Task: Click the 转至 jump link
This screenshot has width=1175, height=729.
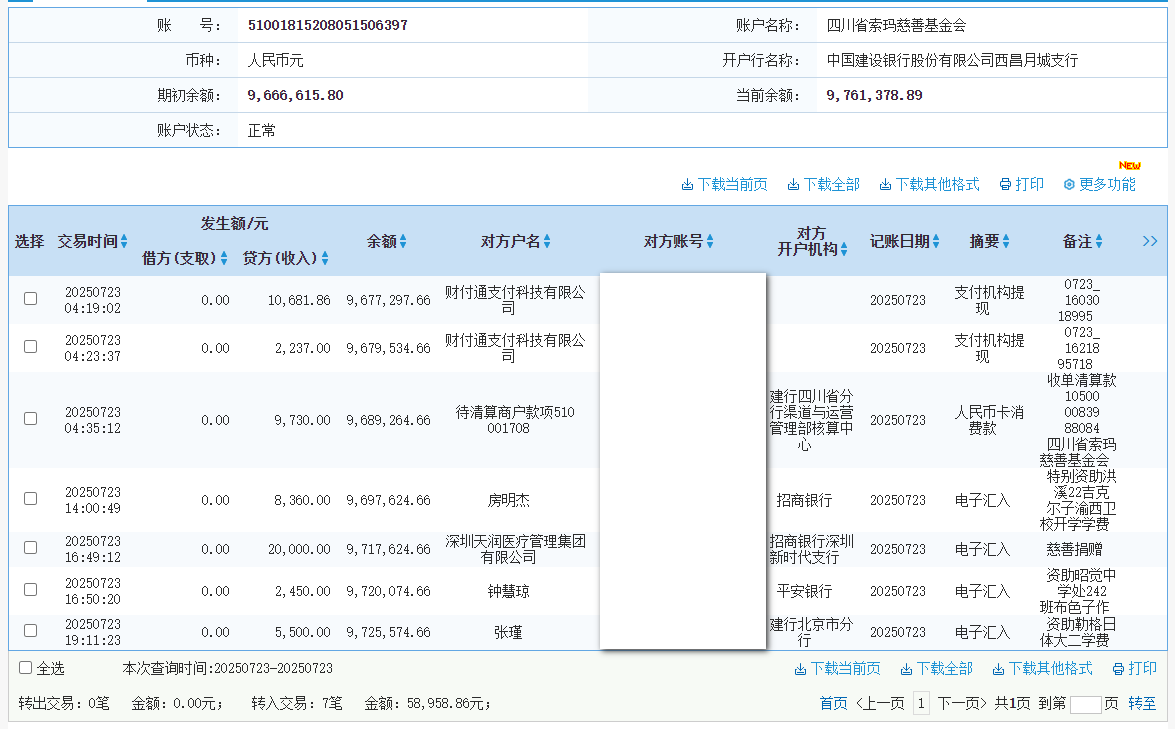Action: (x=1142, y=704)
